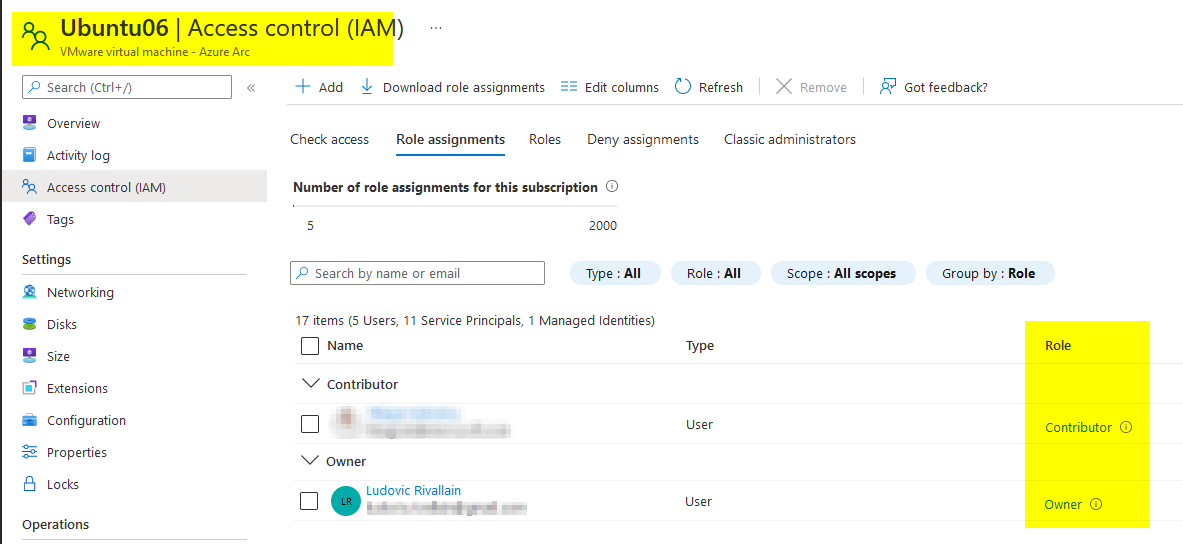Image resolution: width=1183 pixels, height=544 pixels.
Task: Click the green Contributor role link
Action: [1078, 428]
